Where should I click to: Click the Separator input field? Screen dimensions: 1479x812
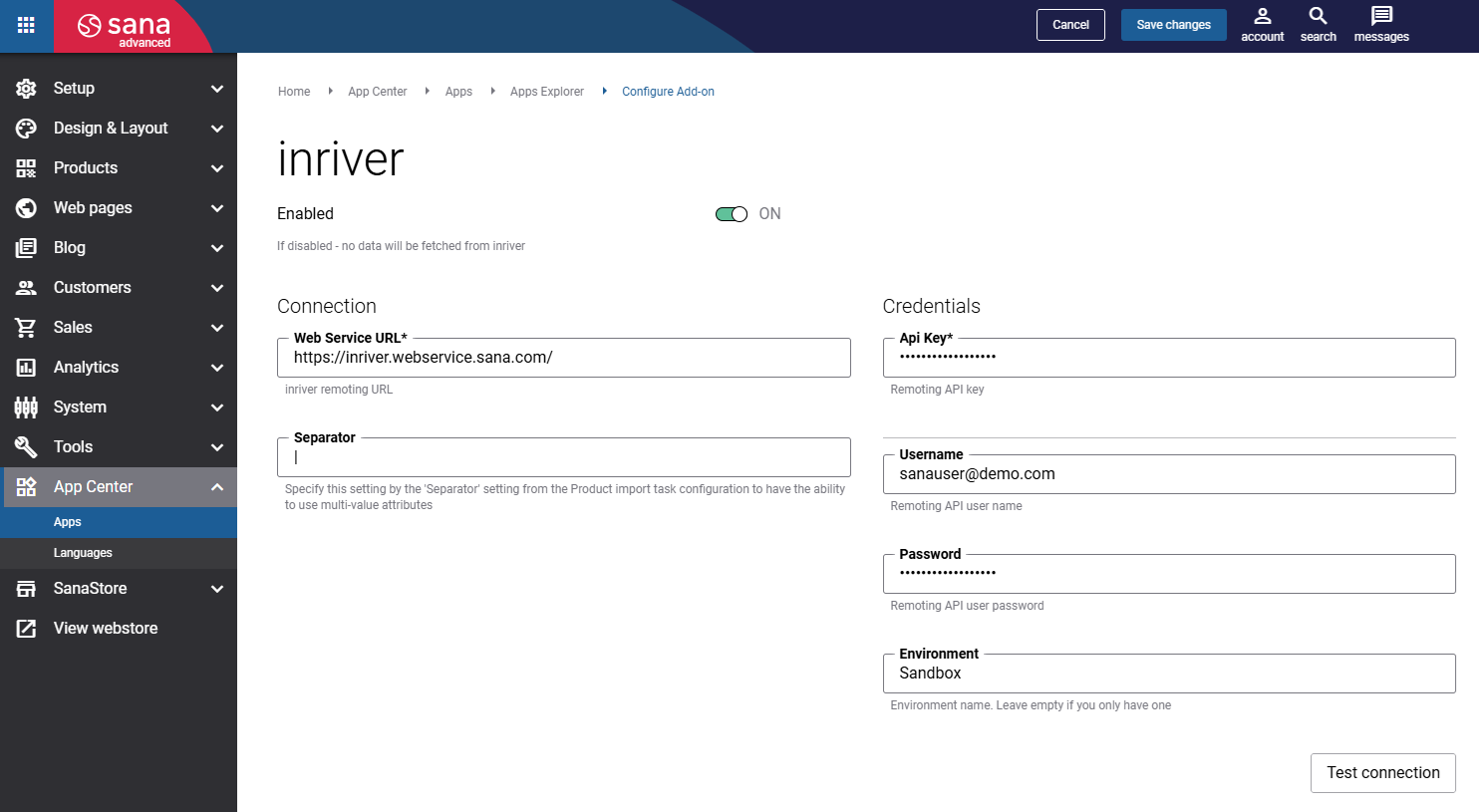(564, 457)
